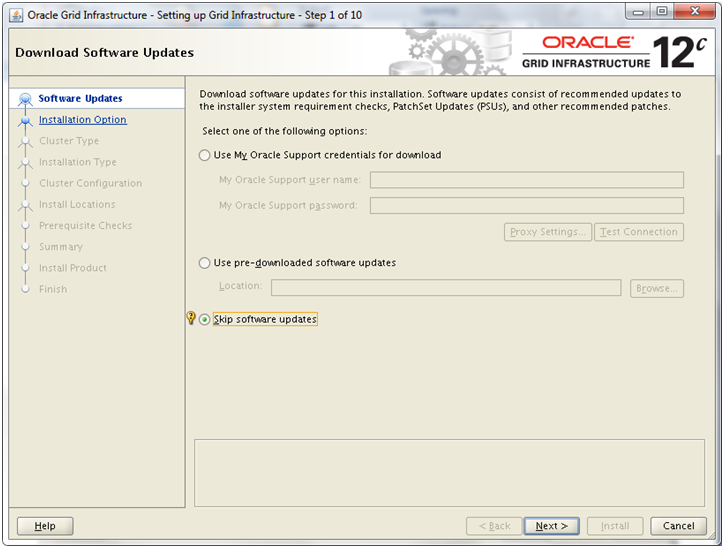724x548 pixels.
Task: Click Cluster Type step in sidebar
Action: click(69, 141)
